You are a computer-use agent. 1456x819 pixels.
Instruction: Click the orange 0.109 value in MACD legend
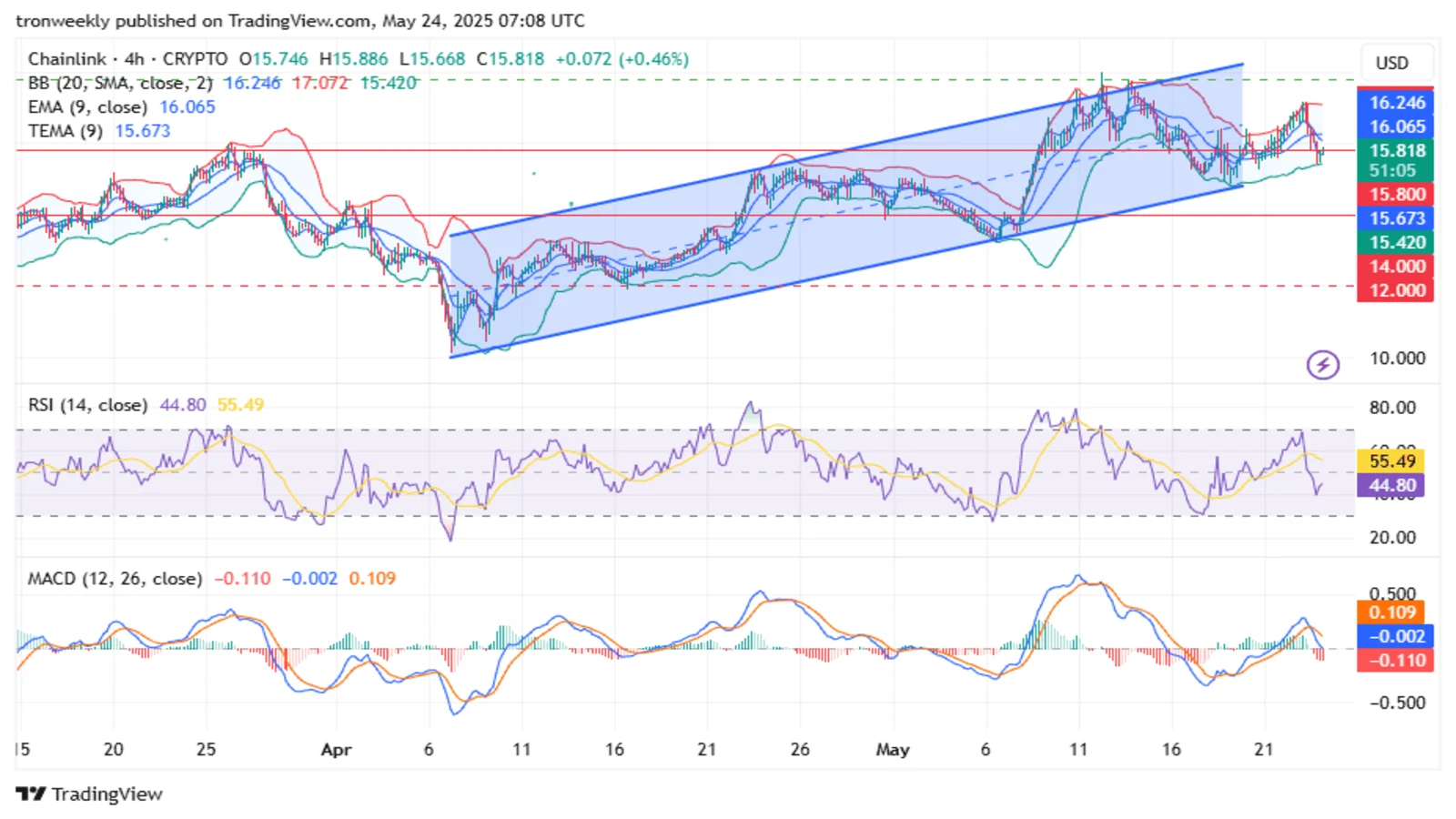[373, 578]
